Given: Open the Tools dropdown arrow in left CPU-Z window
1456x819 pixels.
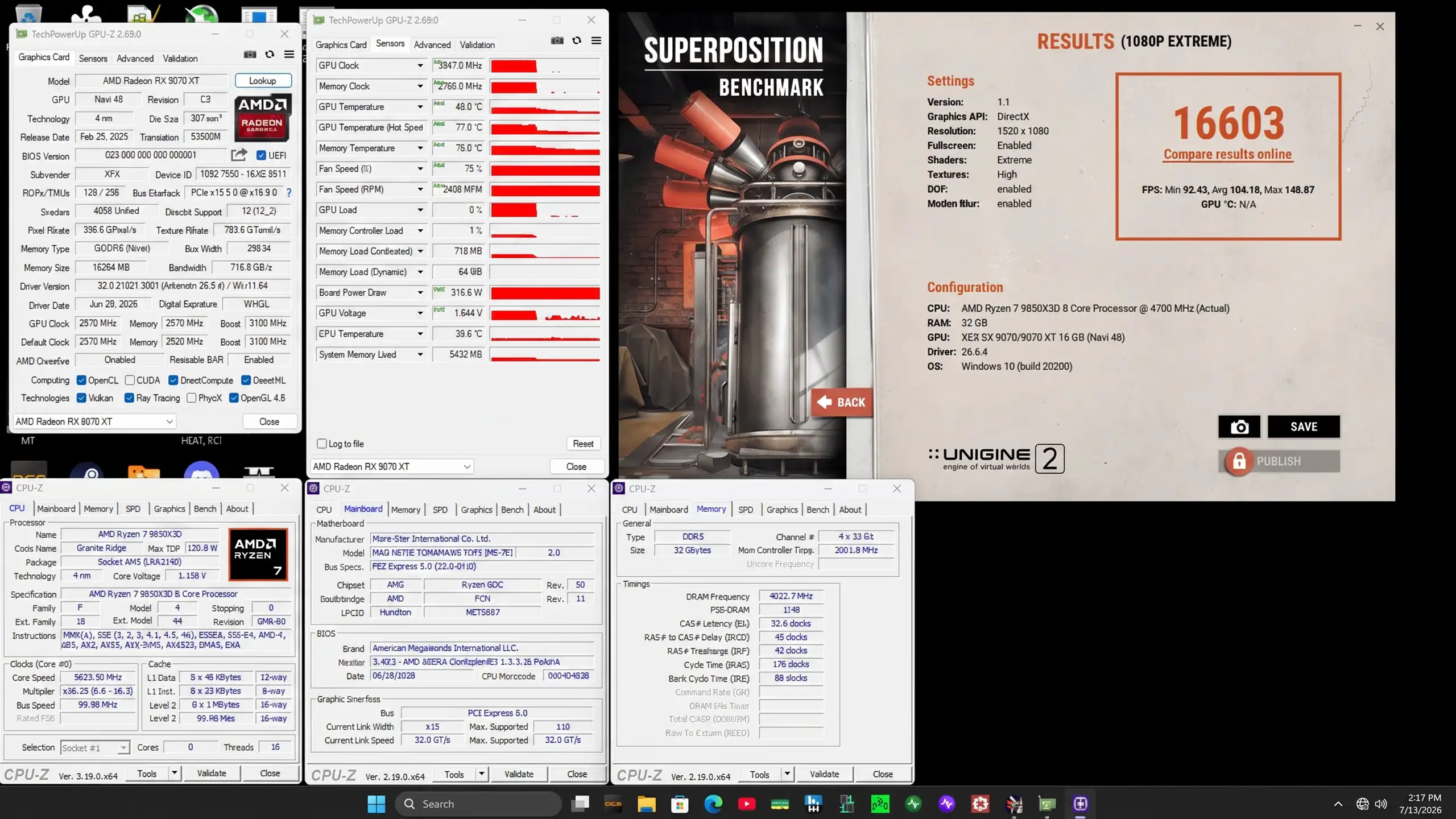Looking at the screenshot, I should pos(174,773).
